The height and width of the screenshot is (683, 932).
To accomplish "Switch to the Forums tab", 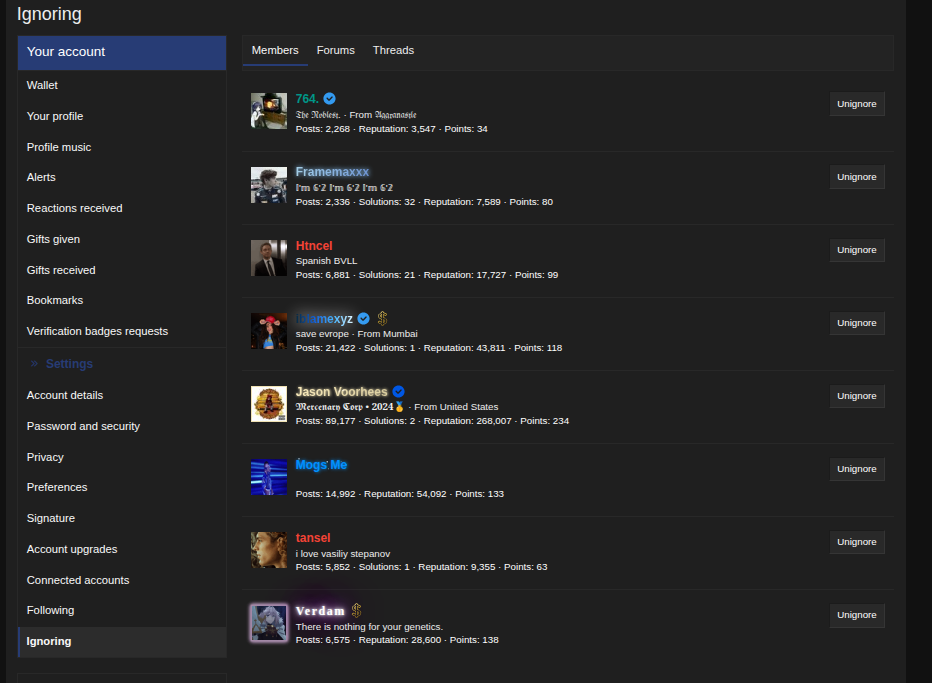I will coord(336,50).
